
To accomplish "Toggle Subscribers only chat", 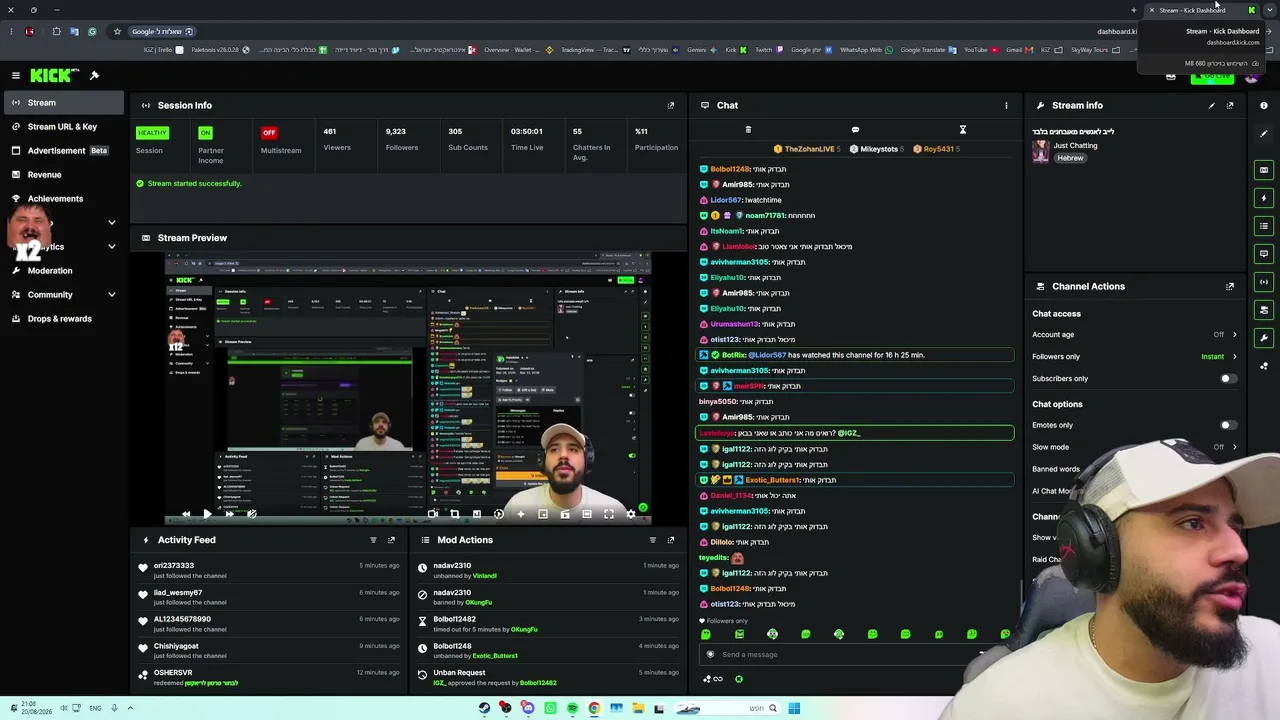I will (x=1227, y=379).
